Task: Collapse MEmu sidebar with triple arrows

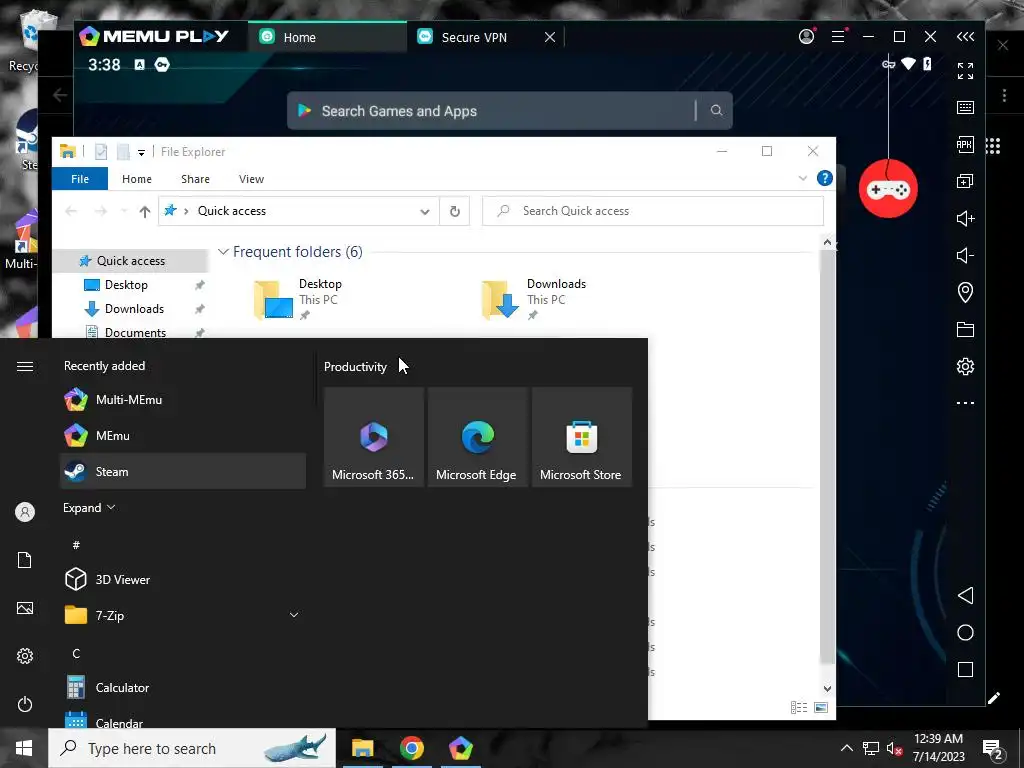Action: pyautogui.click(x=965, y=37)
